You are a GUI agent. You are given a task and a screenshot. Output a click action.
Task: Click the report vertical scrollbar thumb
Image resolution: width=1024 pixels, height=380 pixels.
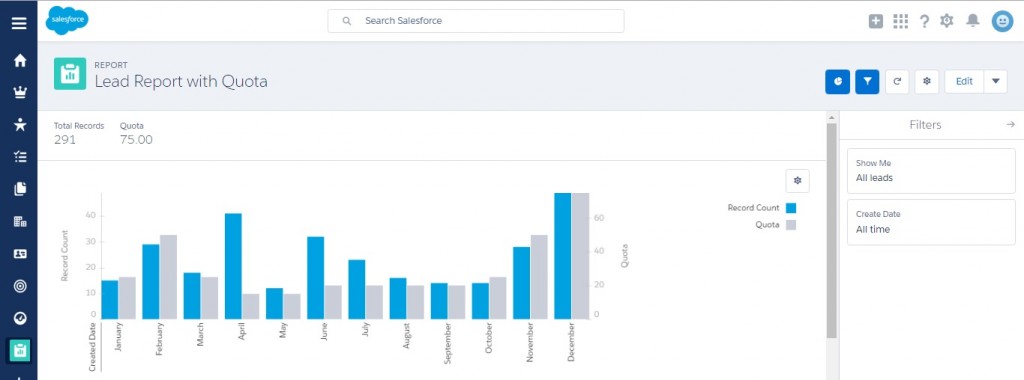[831, 230]
